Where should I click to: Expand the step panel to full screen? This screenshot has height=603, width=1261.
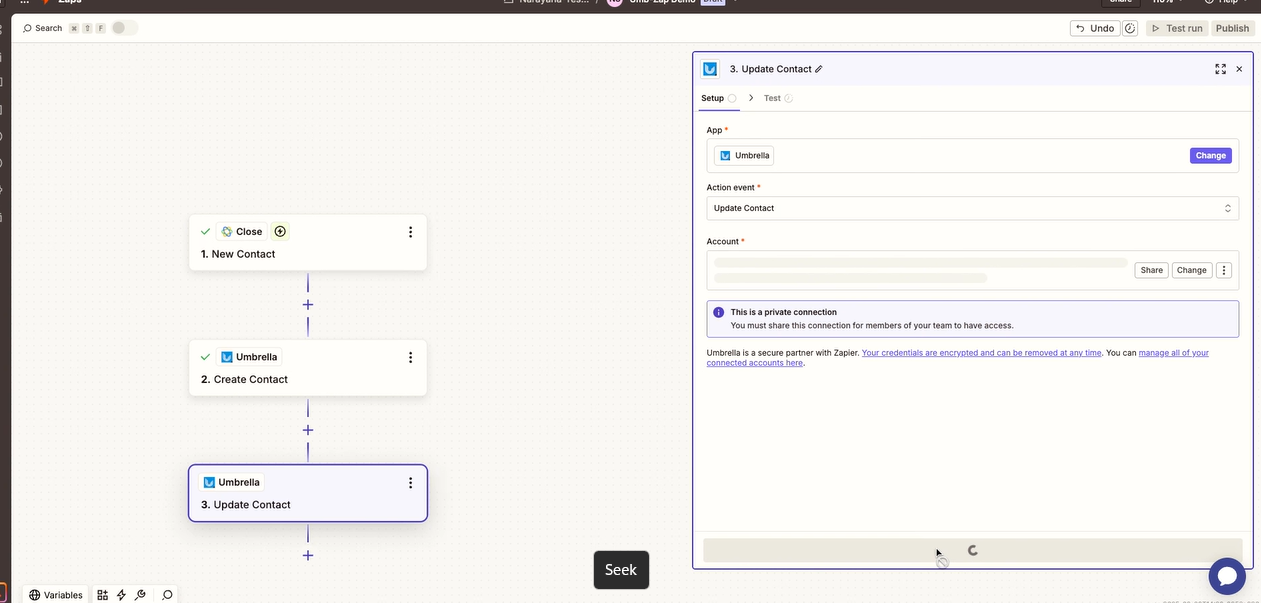click(x=1220, y=69)
